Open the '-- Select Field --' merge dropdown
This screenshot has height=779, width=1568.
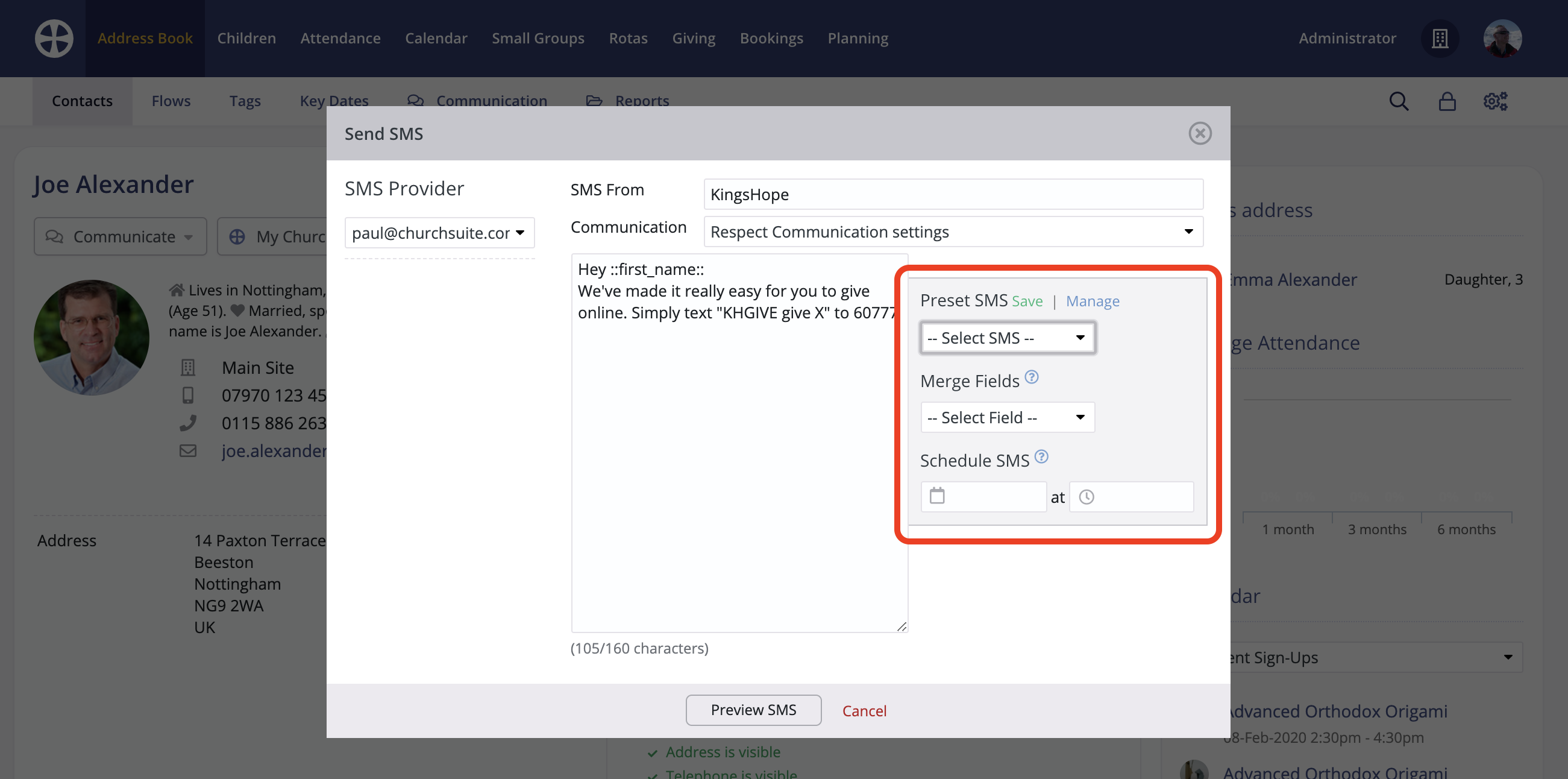pyautogui.click(x=1008, y=417)
